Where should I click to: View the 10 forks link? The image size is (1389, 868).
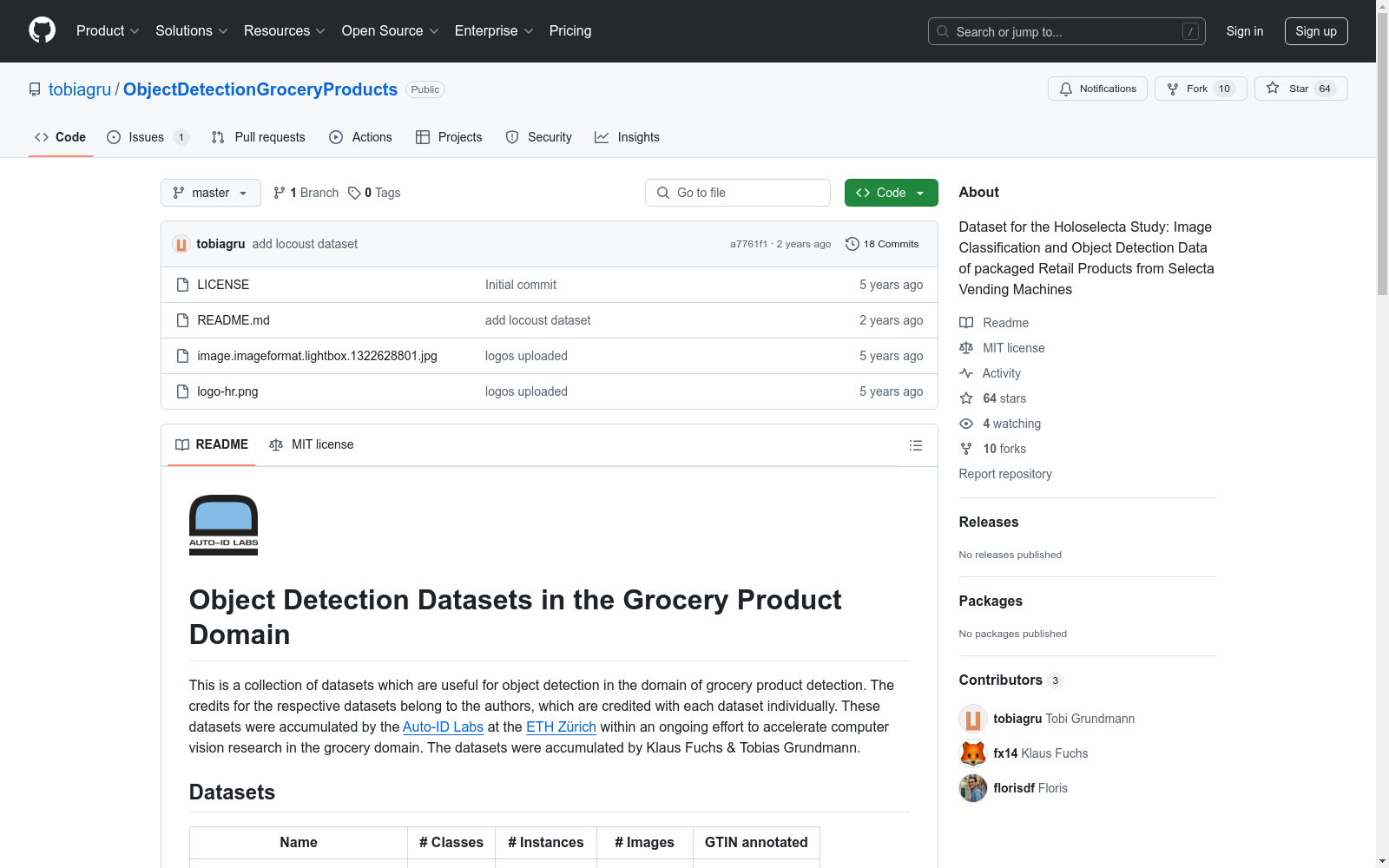click(x=993, y=449)
